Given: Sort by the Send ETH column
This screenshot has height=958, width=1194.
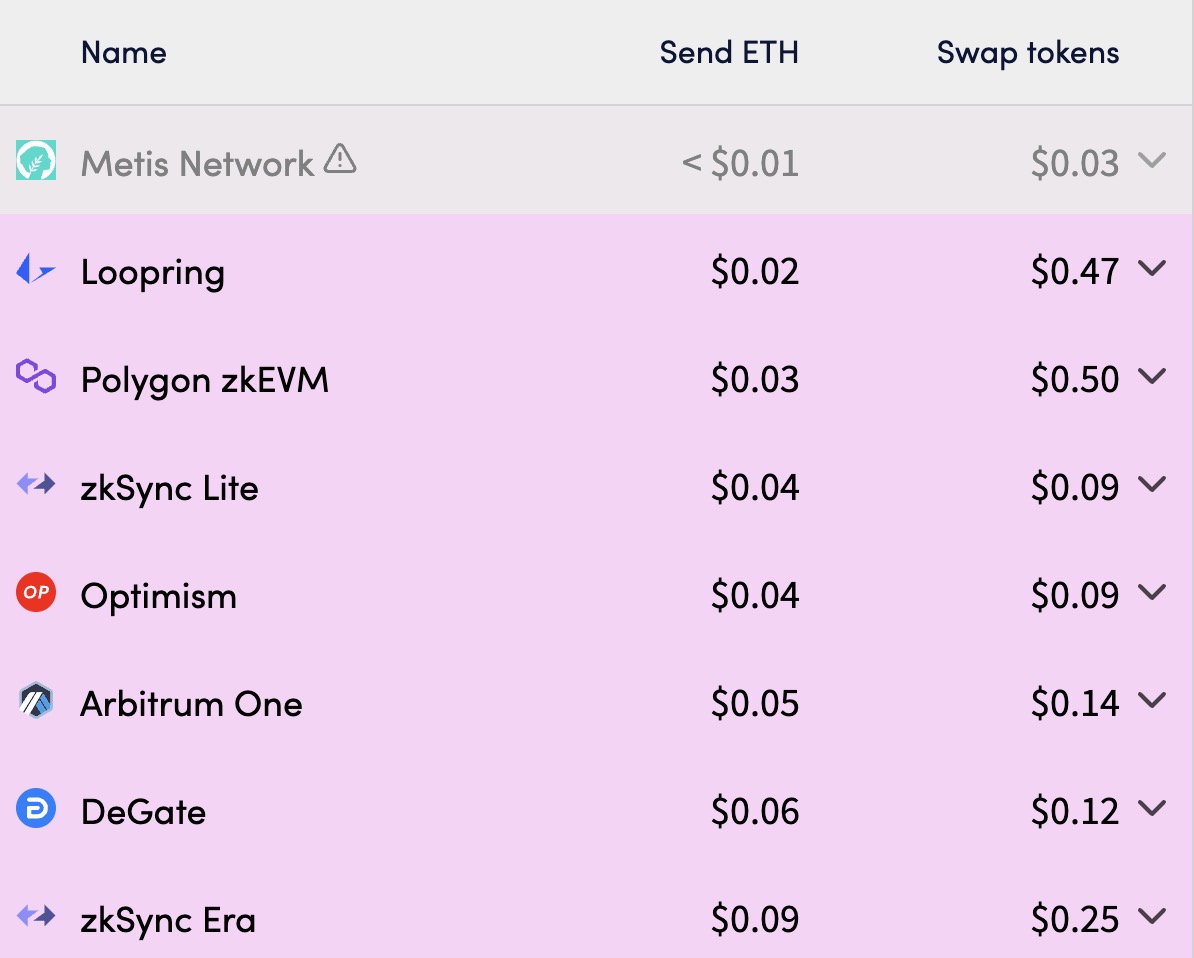Looking at the screenshot, I should coord(729,52).
